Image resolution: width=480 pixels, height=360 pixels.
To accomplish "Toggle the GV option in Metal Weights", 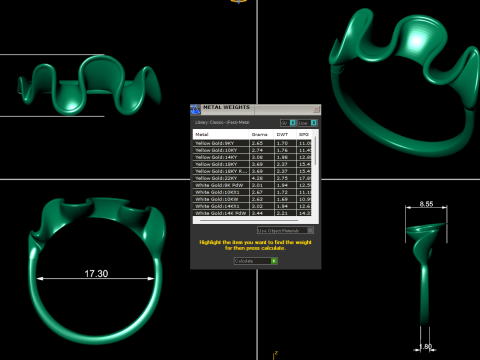I will click(x=288, y=123).
